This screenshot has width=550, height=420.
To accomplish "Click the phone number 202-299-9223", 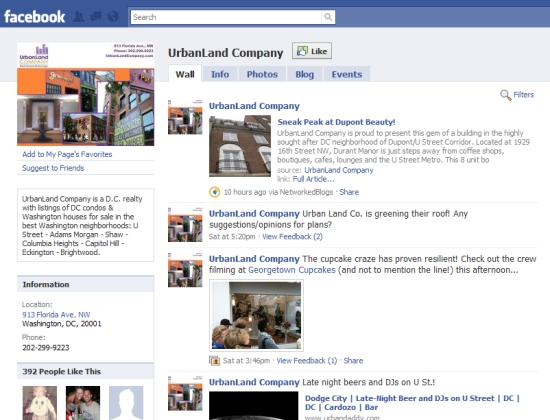I will tap(46, 347).
